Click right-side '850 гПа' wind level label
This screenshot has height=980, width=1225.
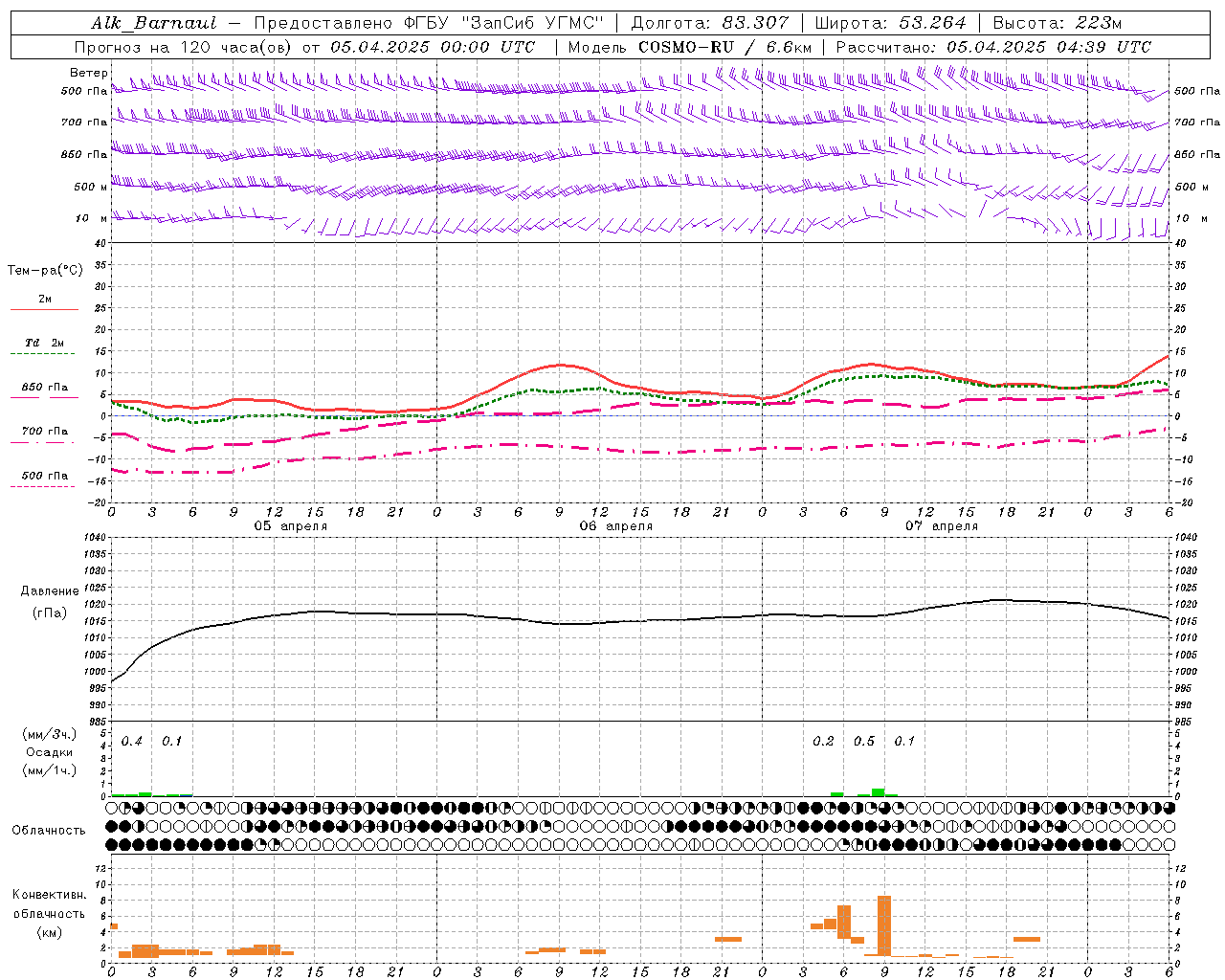tap(1197, 154)
